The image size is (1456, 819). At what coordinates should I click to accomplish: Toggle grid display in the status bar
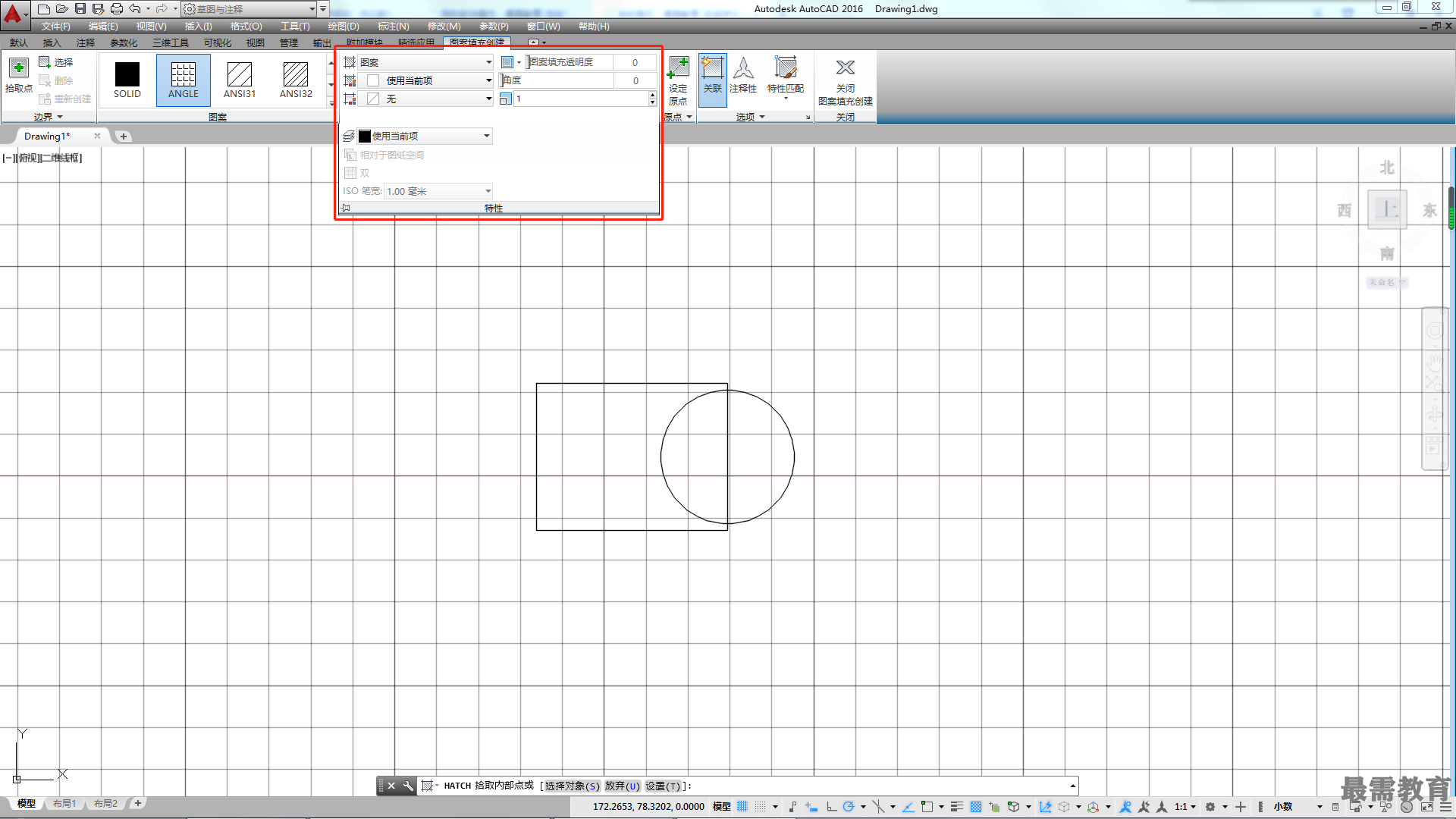pyautogui.click(x=742, y=807)
